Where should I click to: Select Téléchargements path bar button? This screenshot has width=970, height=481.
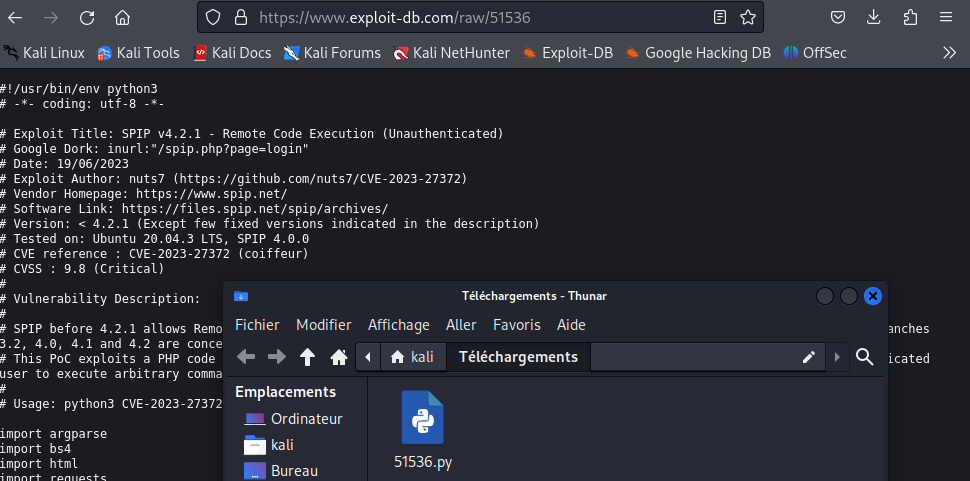[x=518, y=357]
